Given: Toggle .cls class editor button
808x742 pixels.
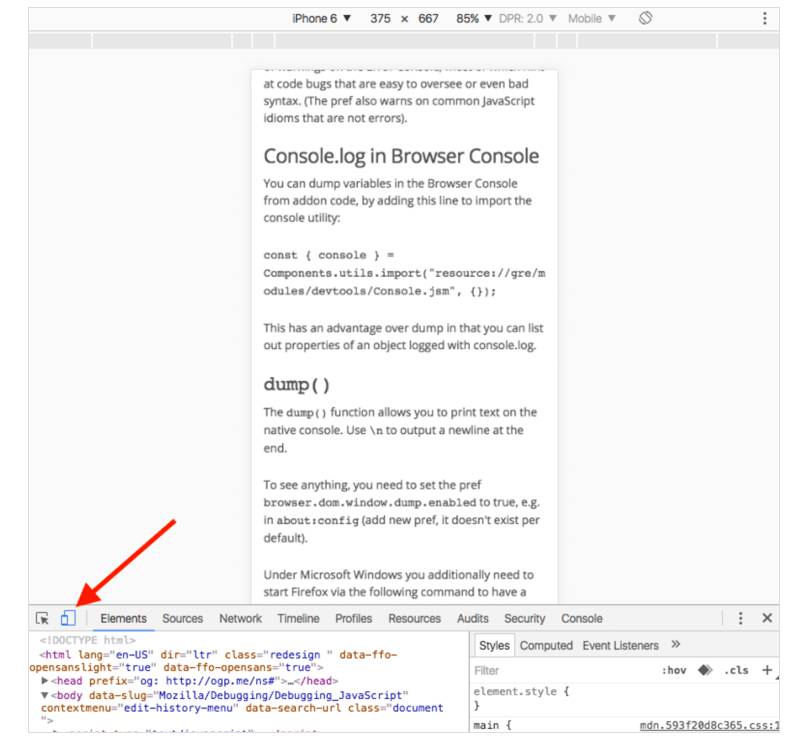Looking at the screenshot, I should click(x=736, y=670).
